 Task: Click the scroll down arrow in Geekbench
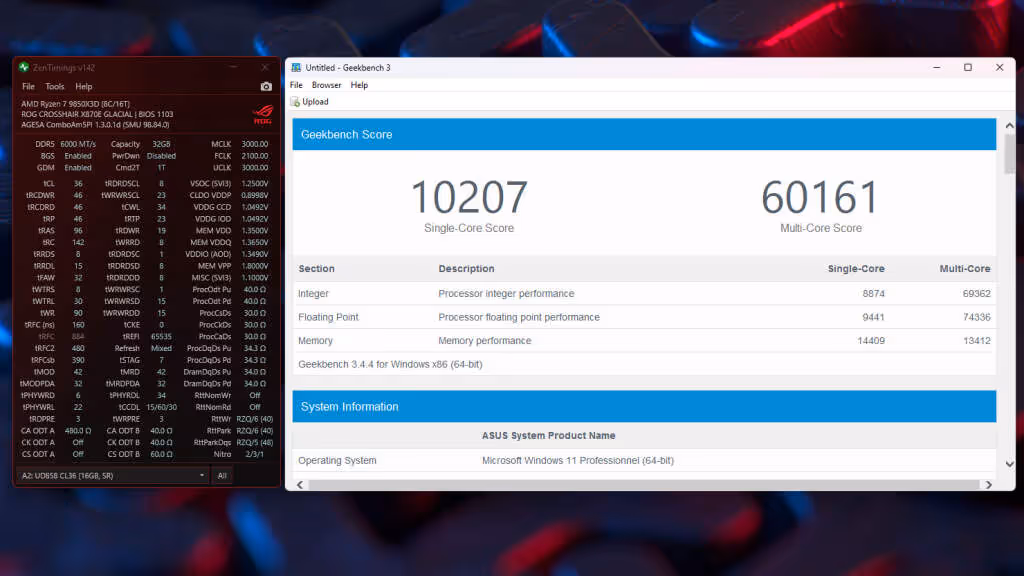click(1010, 464)
